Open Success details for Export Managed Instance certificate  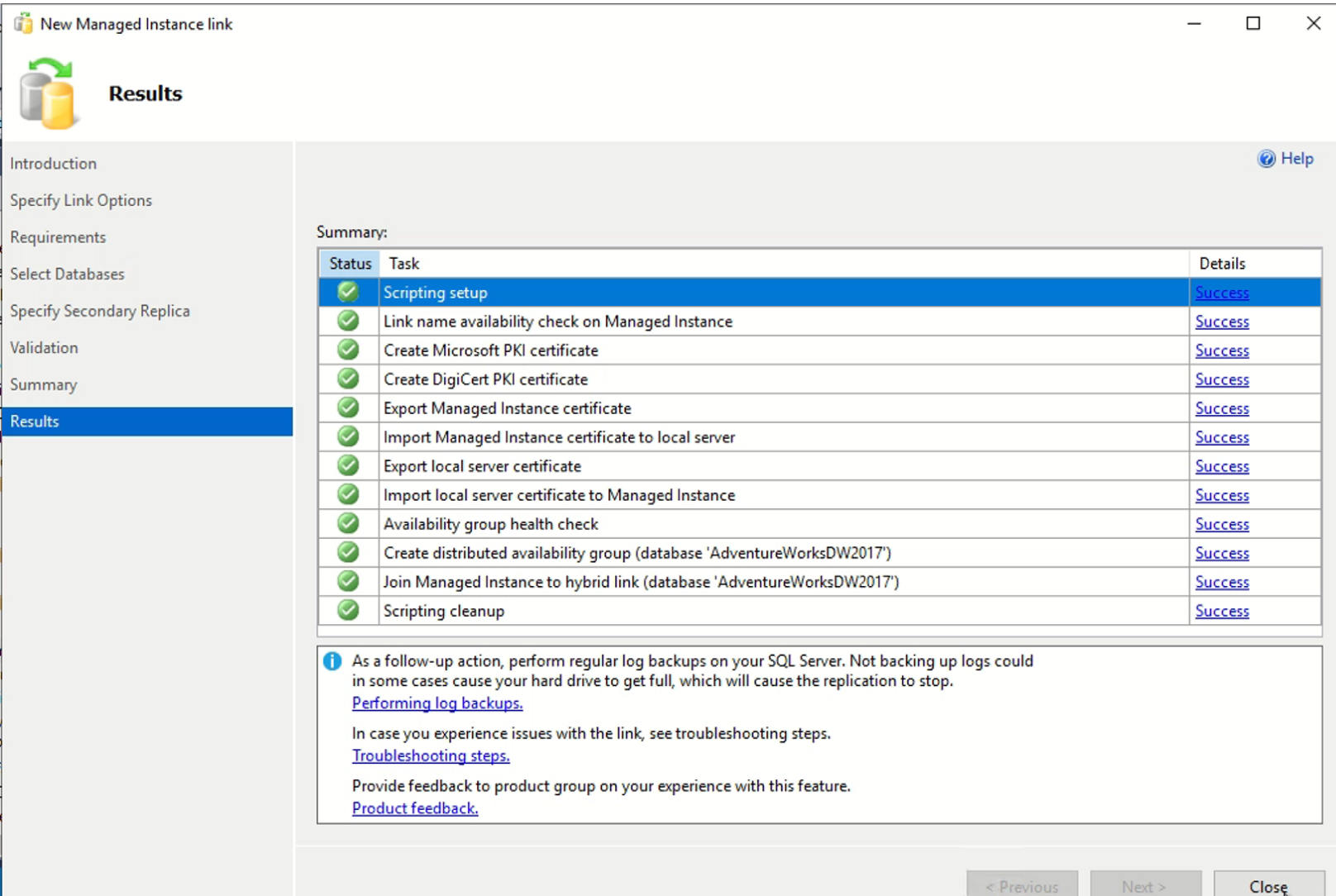tap(1222, 408)
